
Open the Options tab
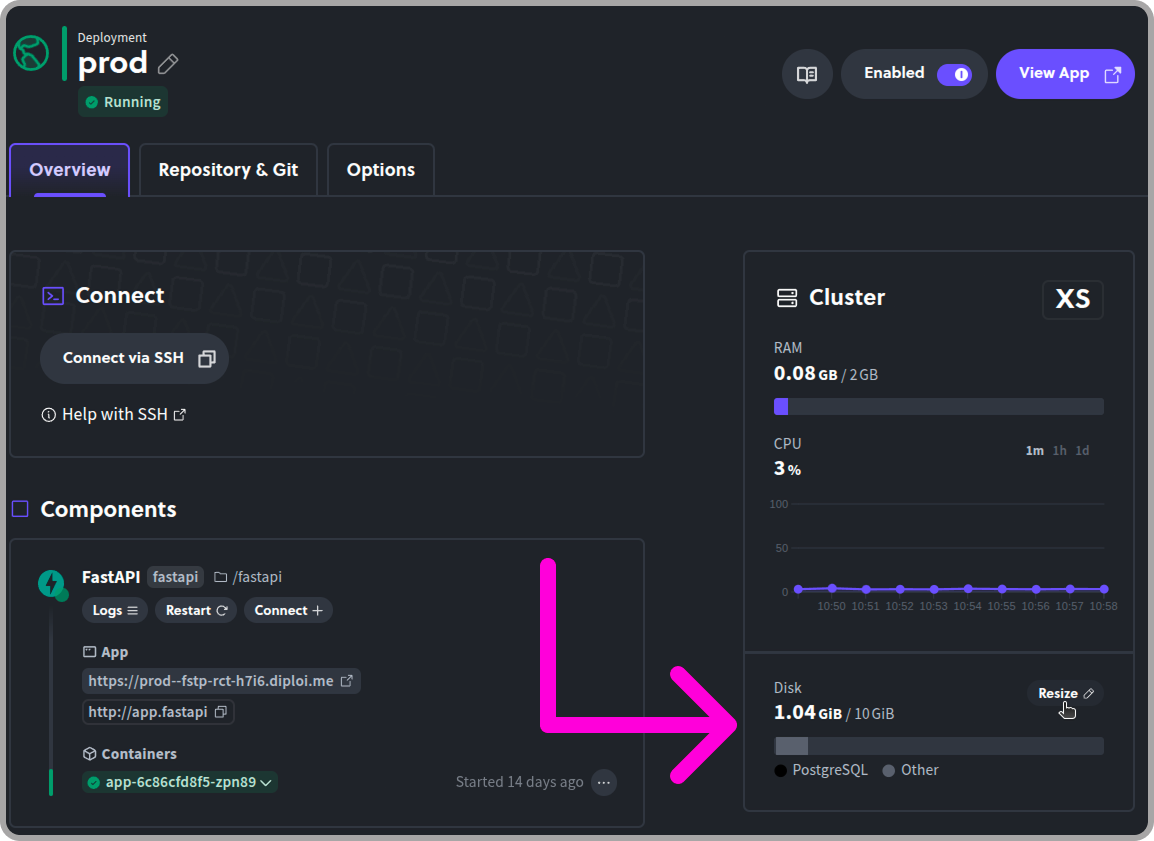(x=380, y=169)
